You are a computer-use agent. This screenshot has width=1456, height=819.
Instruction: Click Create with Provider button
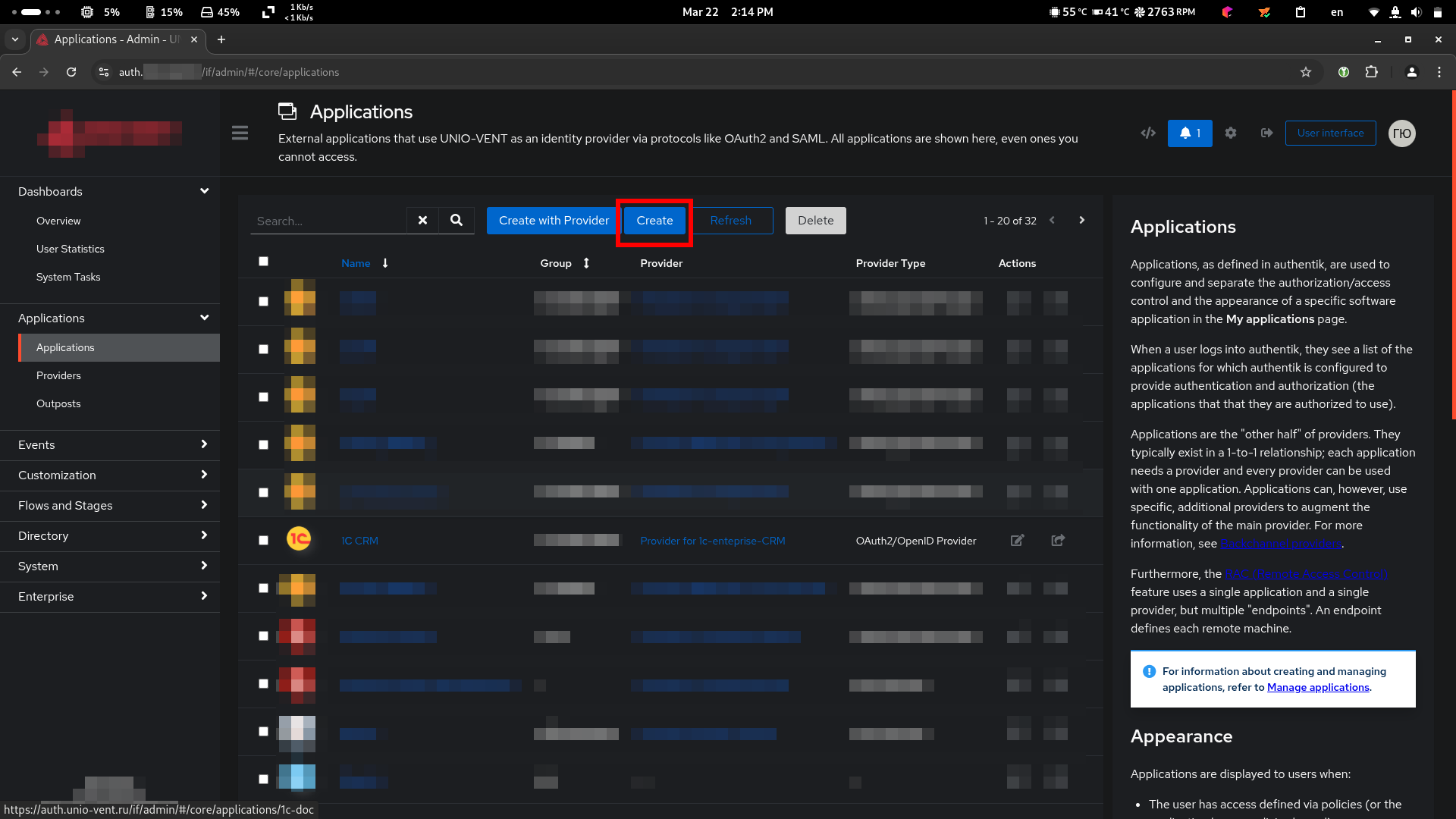tap(554, 221)
